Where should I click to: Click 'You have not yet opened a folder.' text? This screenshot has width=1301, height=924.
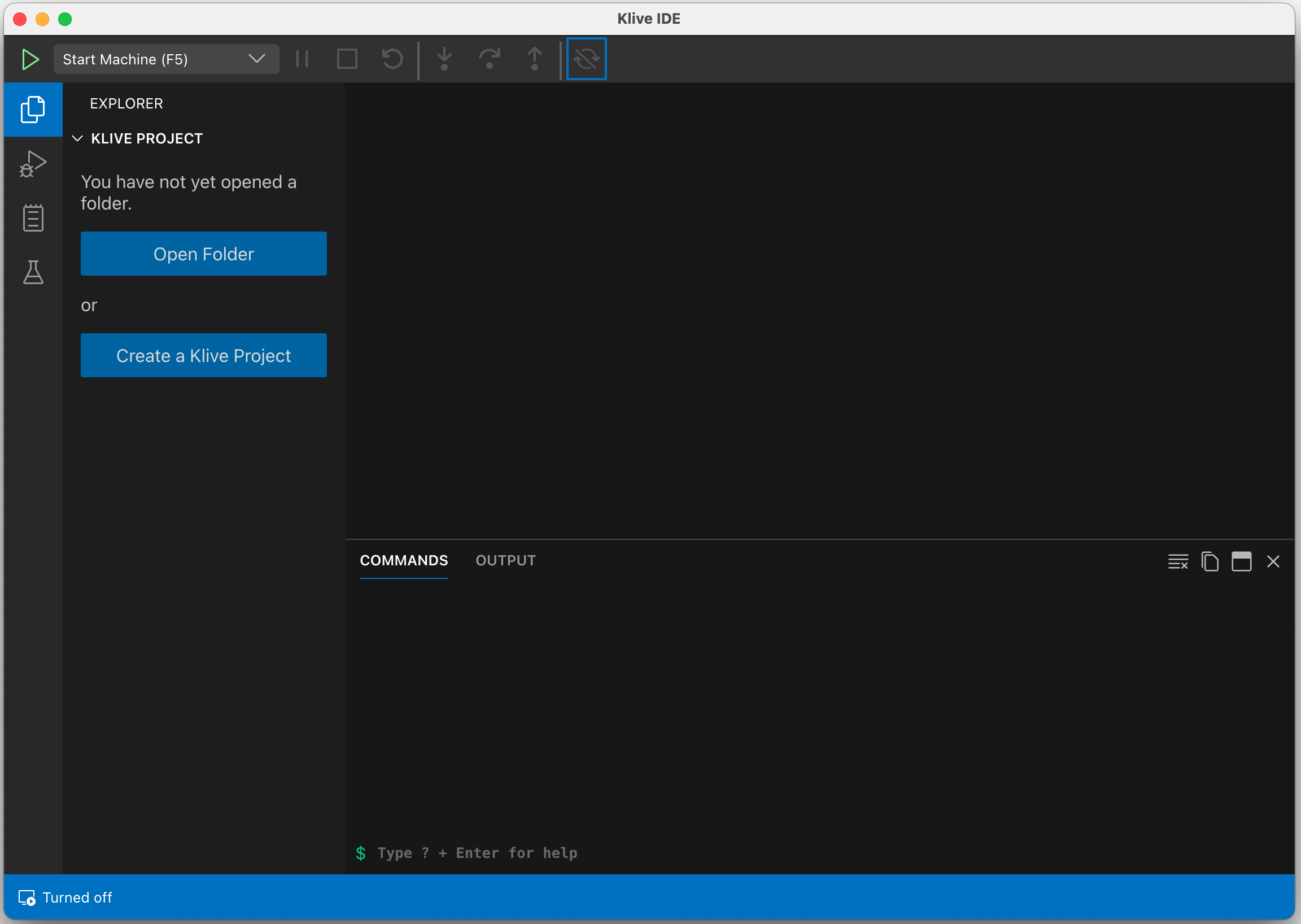[189, 192]
